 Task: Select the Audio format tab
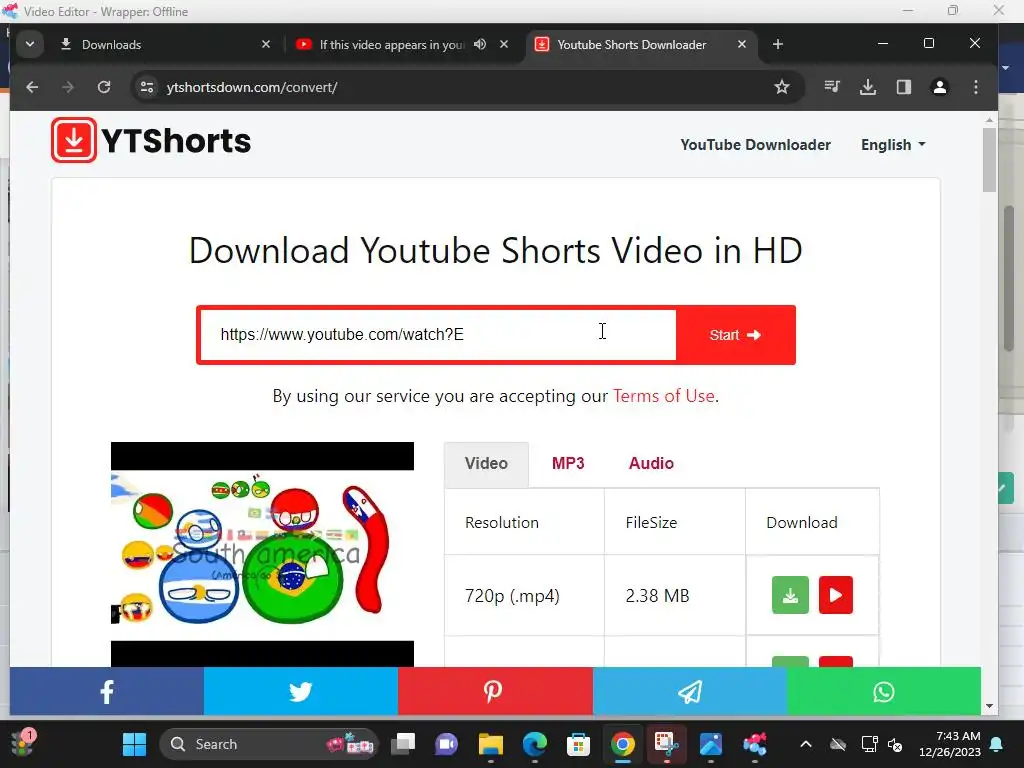point(651,463)
